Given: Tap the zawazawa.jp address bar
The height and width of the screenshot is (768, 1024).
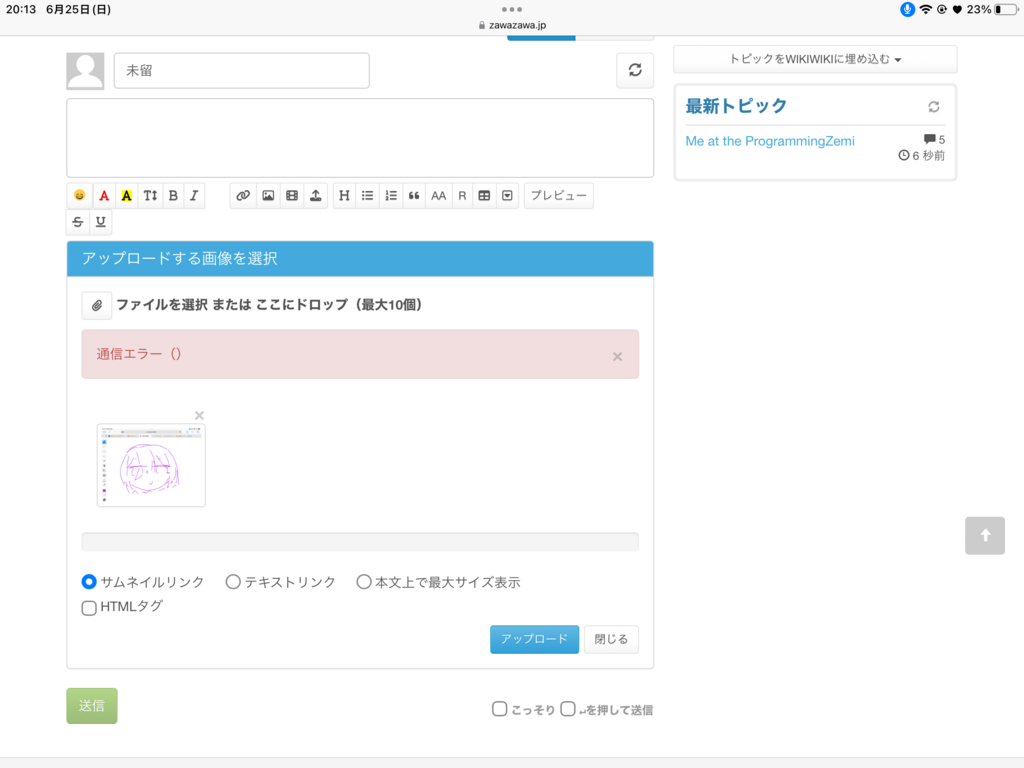Looking at the screenshot, I should click(512, 25).
